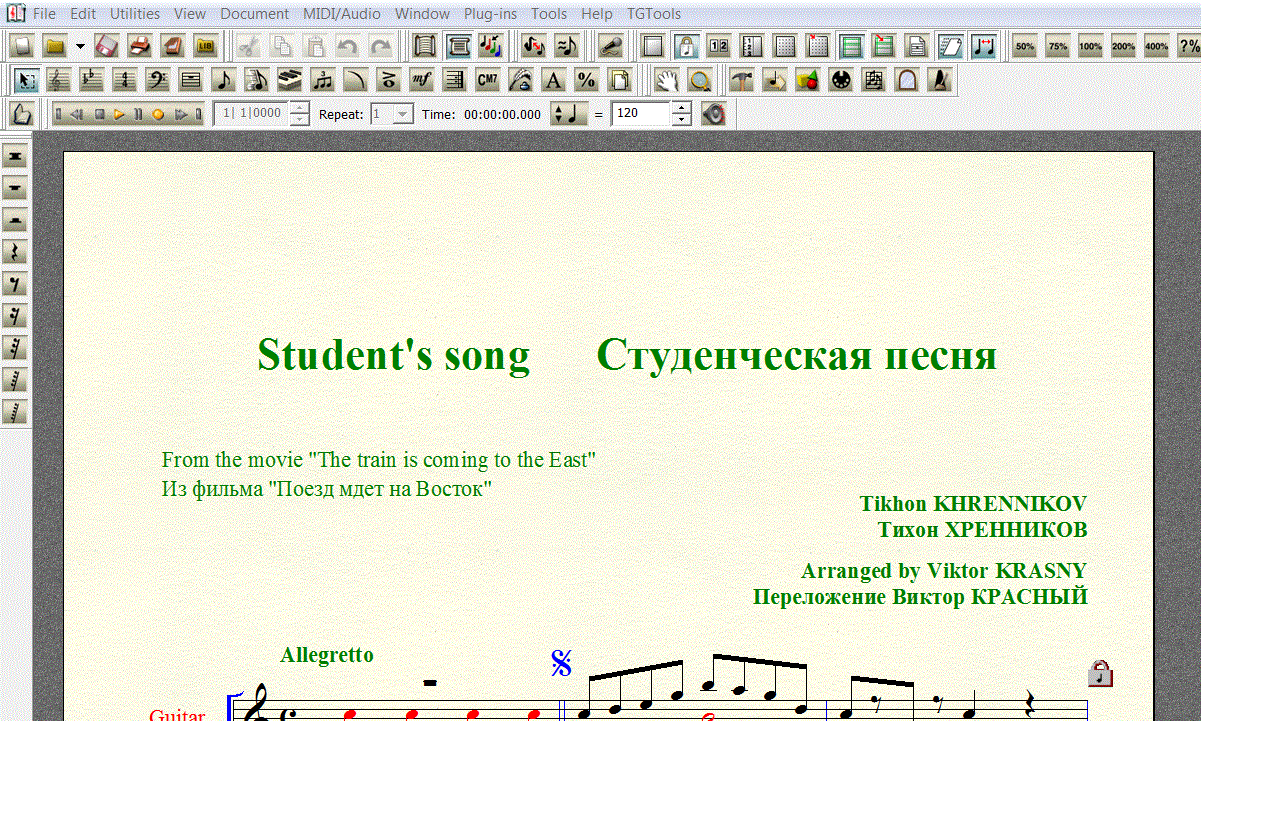Select the CM7 Chord tool
The height and width of the screenshot is (817, 1274).
[x=488, y=80]
